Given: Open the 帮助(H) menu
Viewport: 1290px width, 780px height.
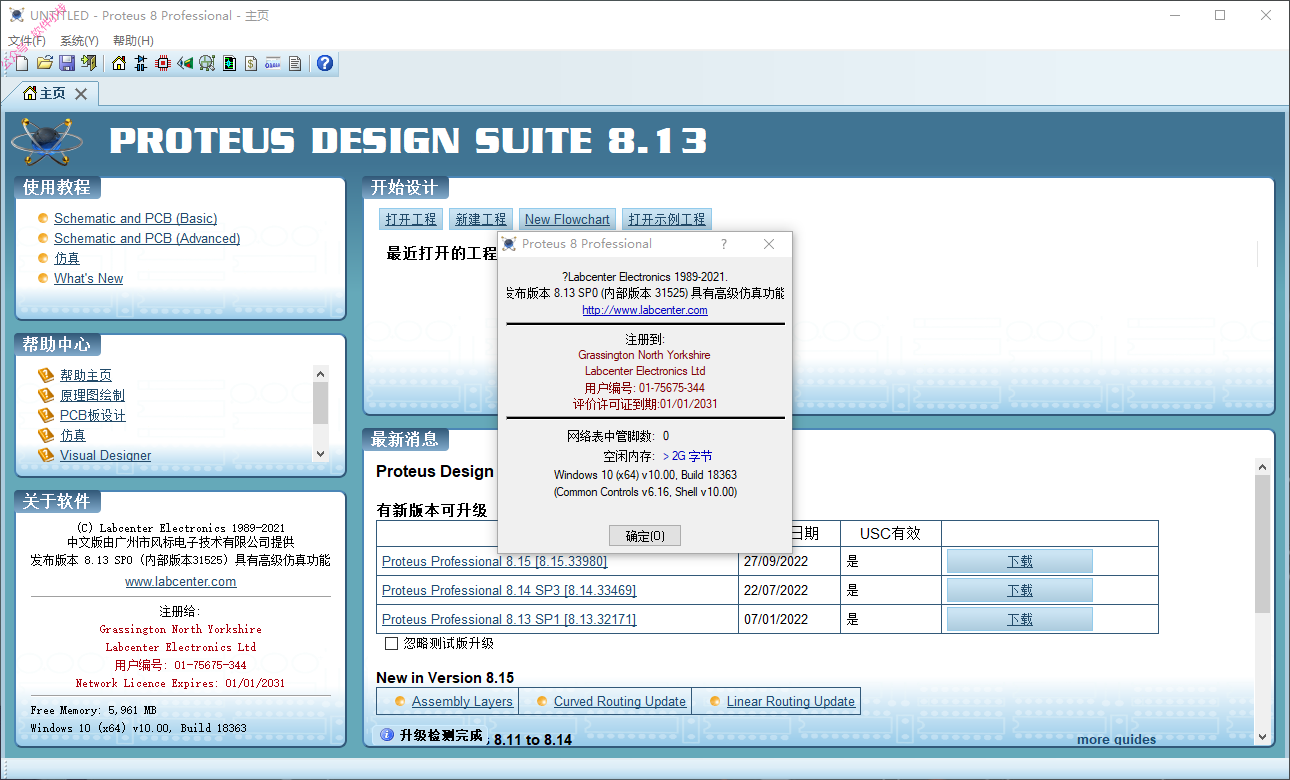Looking at the screenshot, I should click(133, 41).
